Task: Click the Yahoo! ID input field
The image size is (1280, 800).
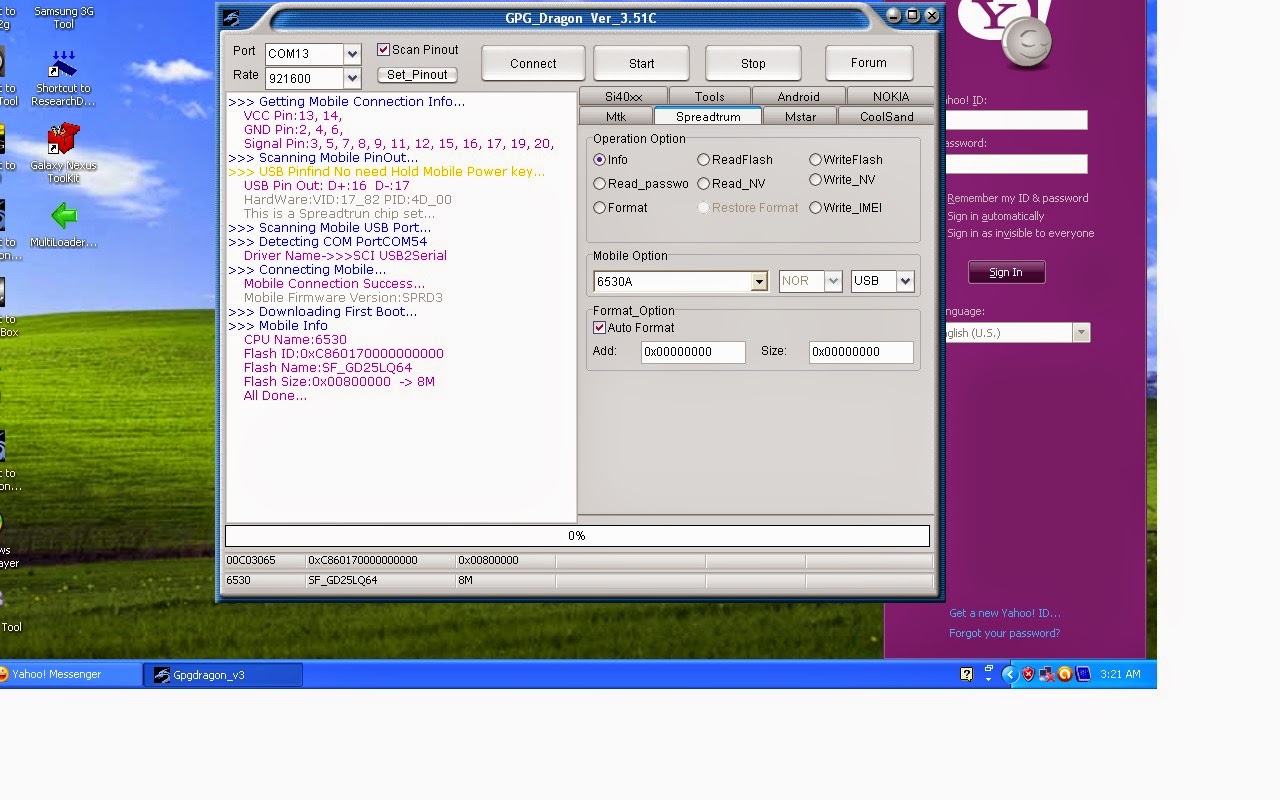Action: (1015, 120)
